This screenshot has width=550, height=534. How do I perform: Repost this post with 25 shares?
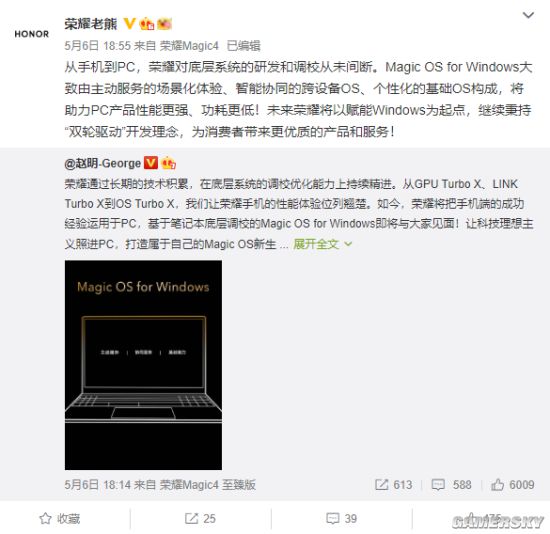tap(200, 518)
